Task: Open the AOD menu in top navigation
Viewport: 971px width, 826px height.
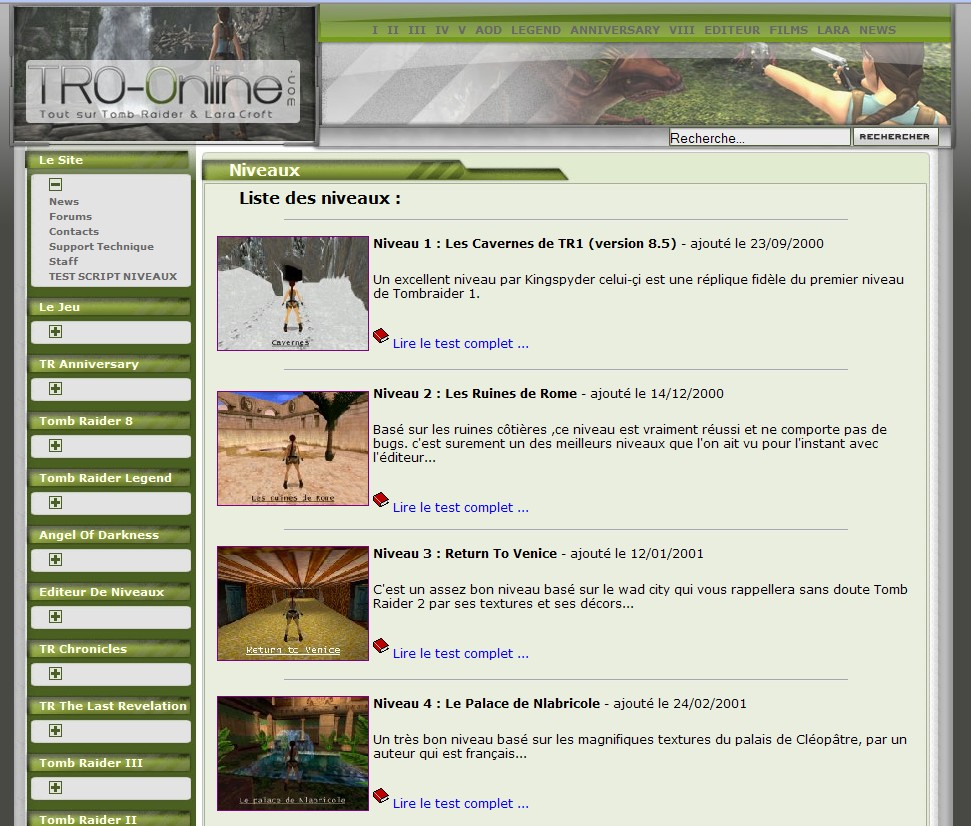Action: point(489,30)
